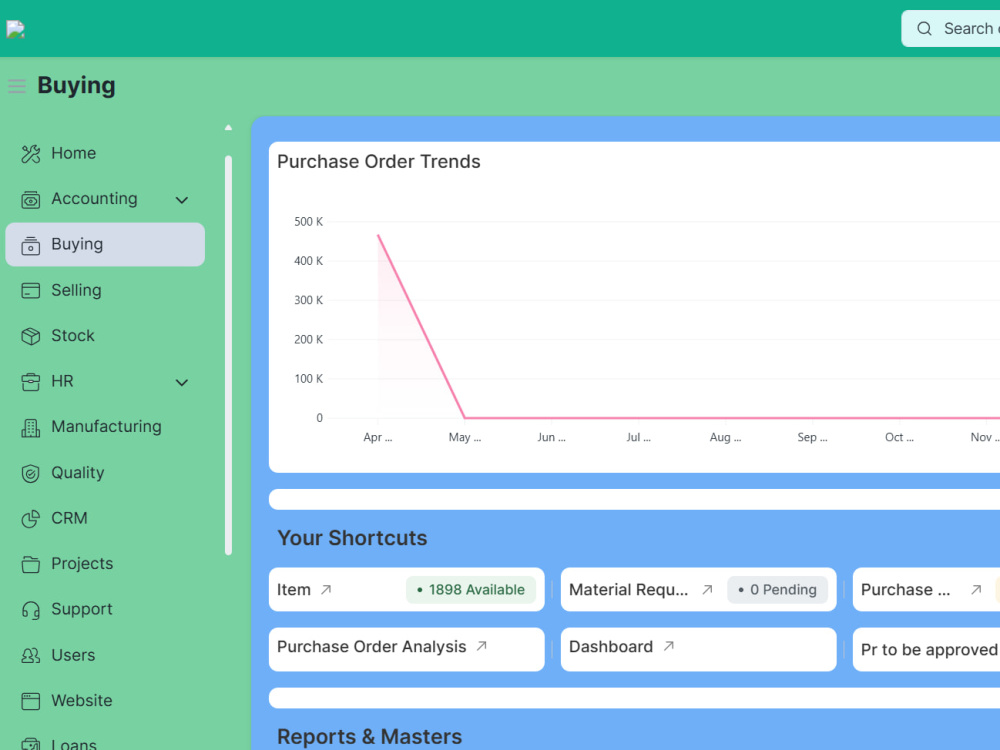The image size is (1000, 750).
Task: Click the Aug ... axis label
Action: tap(725, 438)
